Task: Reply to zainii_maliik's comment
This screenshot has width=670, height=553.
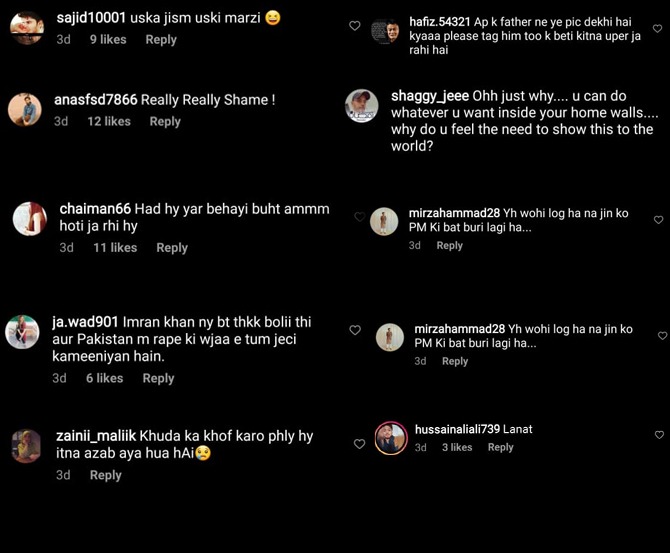Action: point(106,475)
